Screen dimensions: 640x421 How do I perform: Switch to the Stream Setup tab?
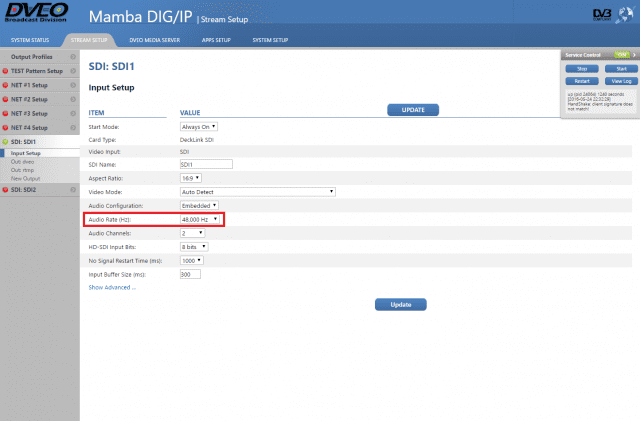[x=89, y=40]
